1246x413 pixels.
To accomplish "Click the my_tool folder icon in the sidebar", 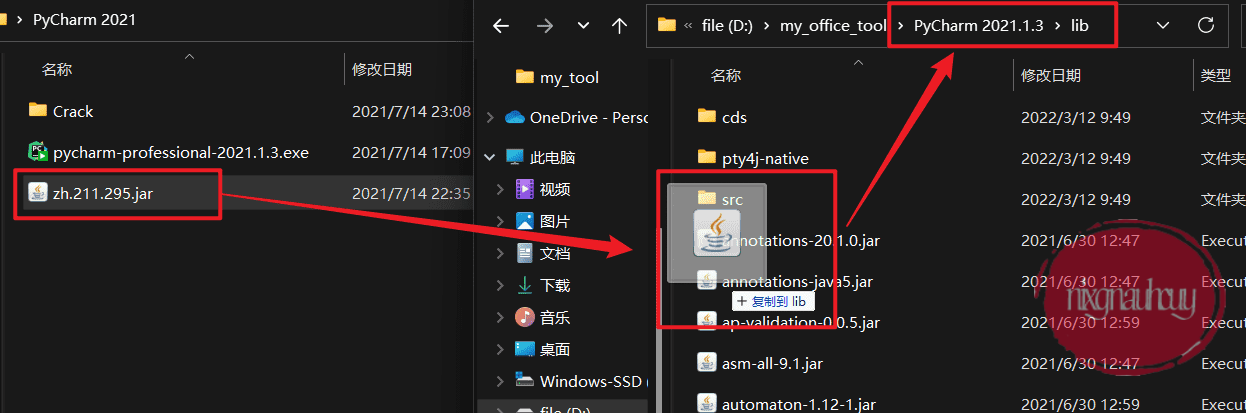I will click(x=524, y=77).
